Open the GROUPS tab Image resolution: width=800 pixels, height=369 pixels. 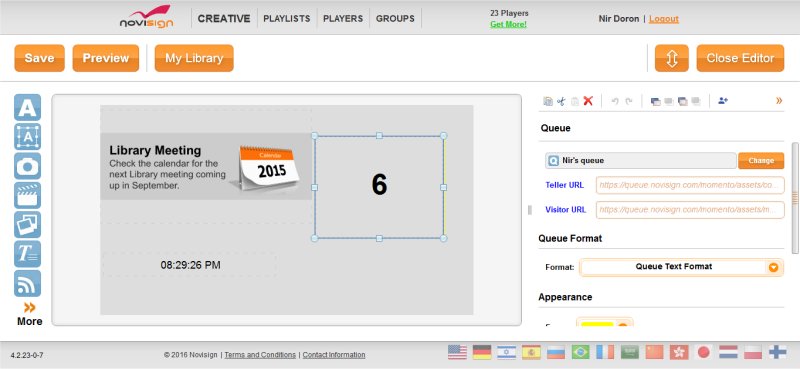tap(395, 18)
